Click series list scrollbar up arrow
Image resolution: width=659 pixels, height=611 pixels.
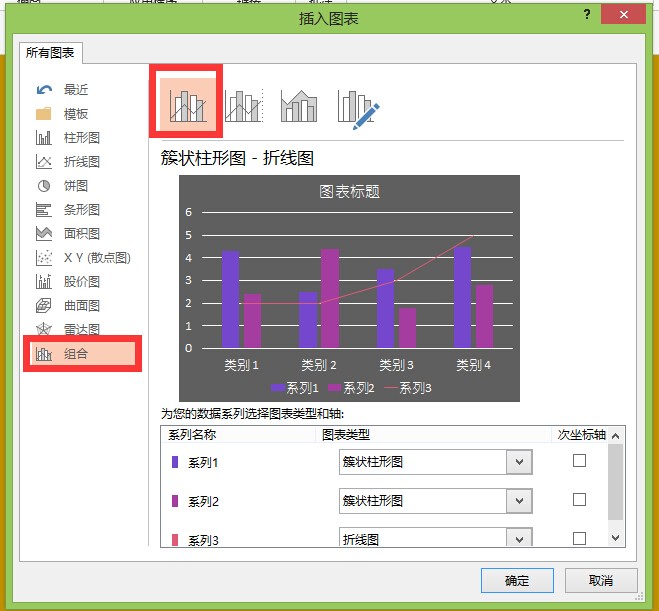[x=615, y=436]
